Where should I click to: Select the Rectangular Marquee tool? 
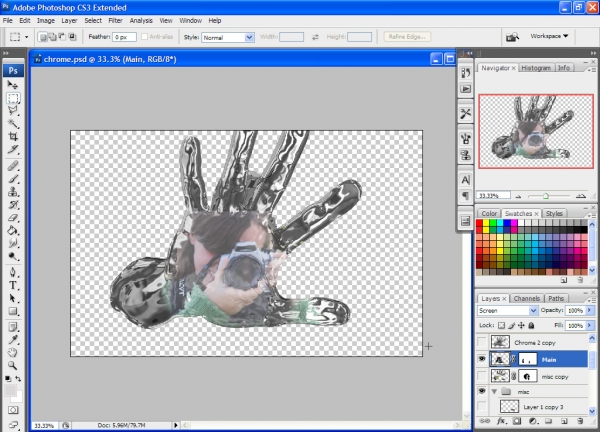pos(13,98)
